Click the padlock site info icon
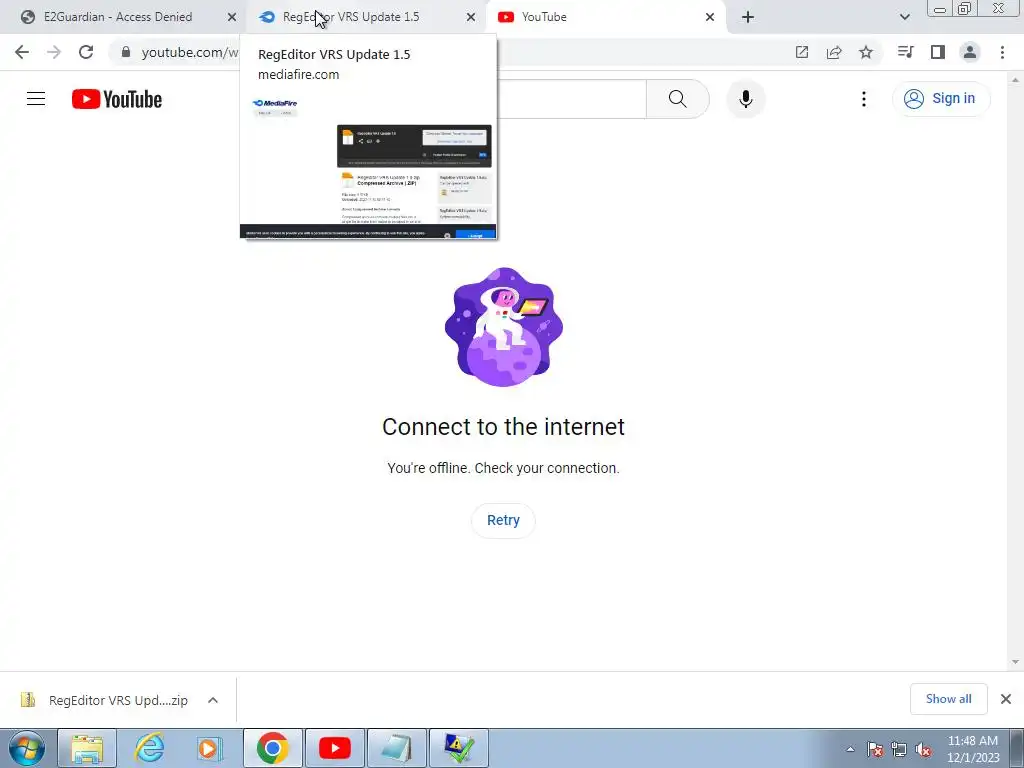1024x768 pixels. click(126, 52)
